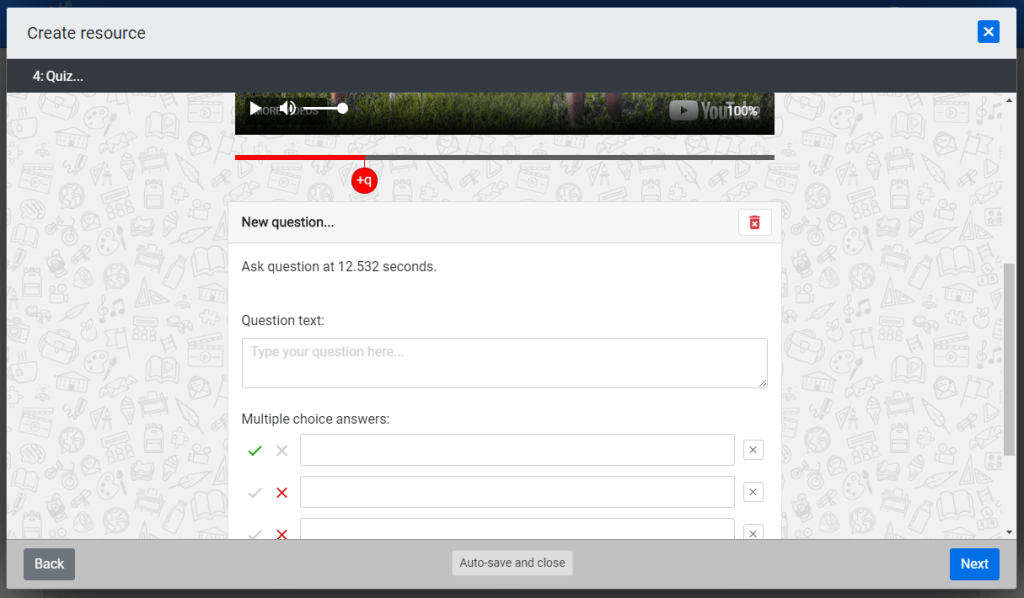Remove the second multiple choice answer
Screen dimensions: 1024x598
coord(754,492)
